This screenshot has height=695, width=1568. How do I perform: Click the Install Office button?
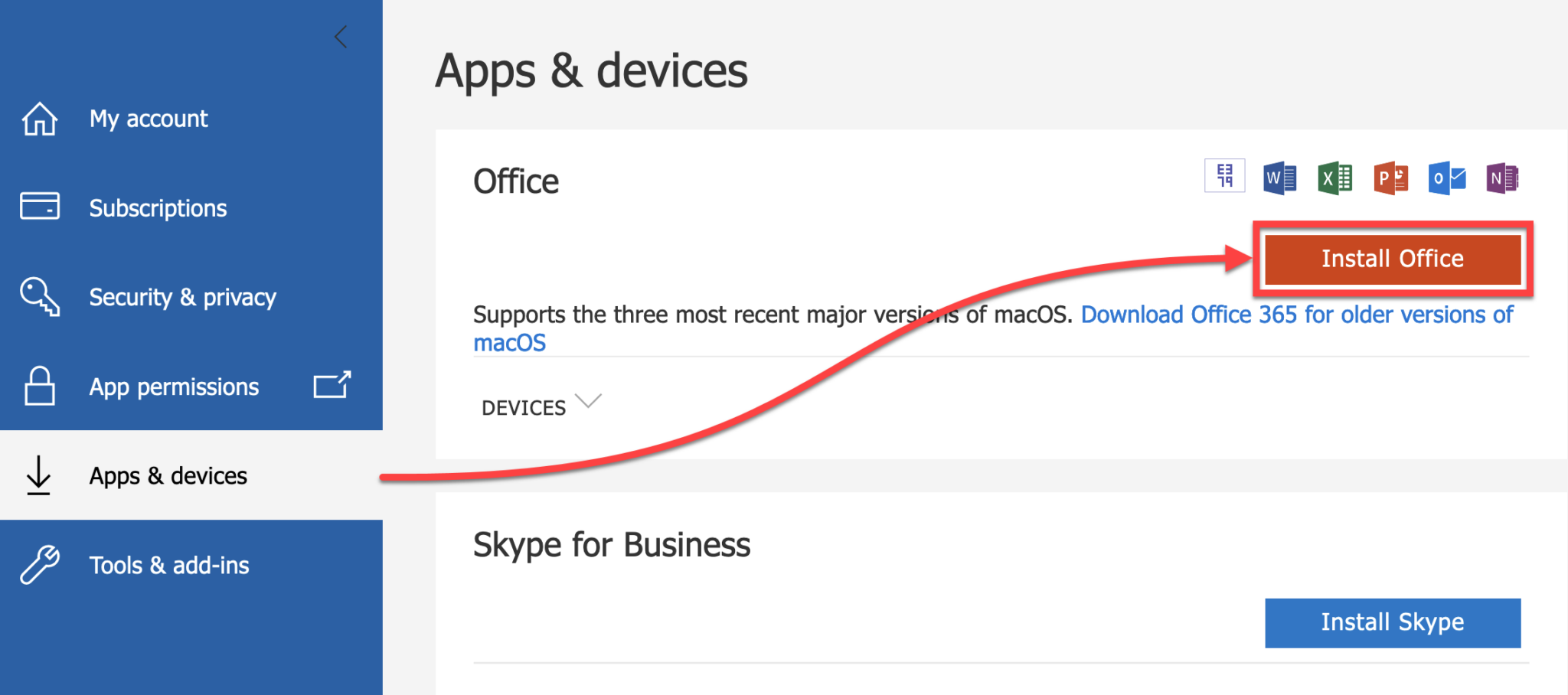[x=1391, y=259]
